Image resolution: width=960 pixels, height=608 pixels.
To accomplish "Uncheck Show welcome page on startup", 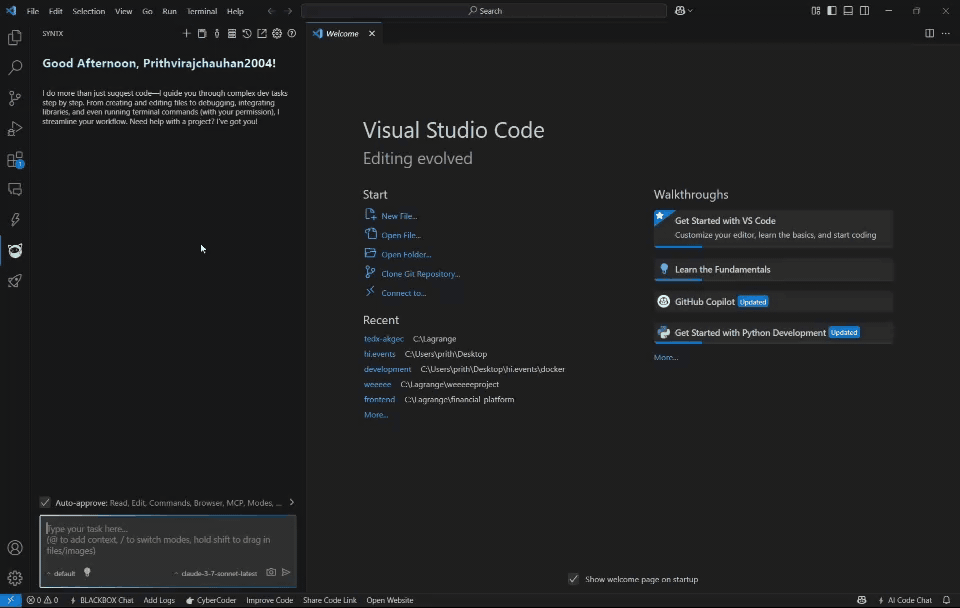I will pos(573,579).
